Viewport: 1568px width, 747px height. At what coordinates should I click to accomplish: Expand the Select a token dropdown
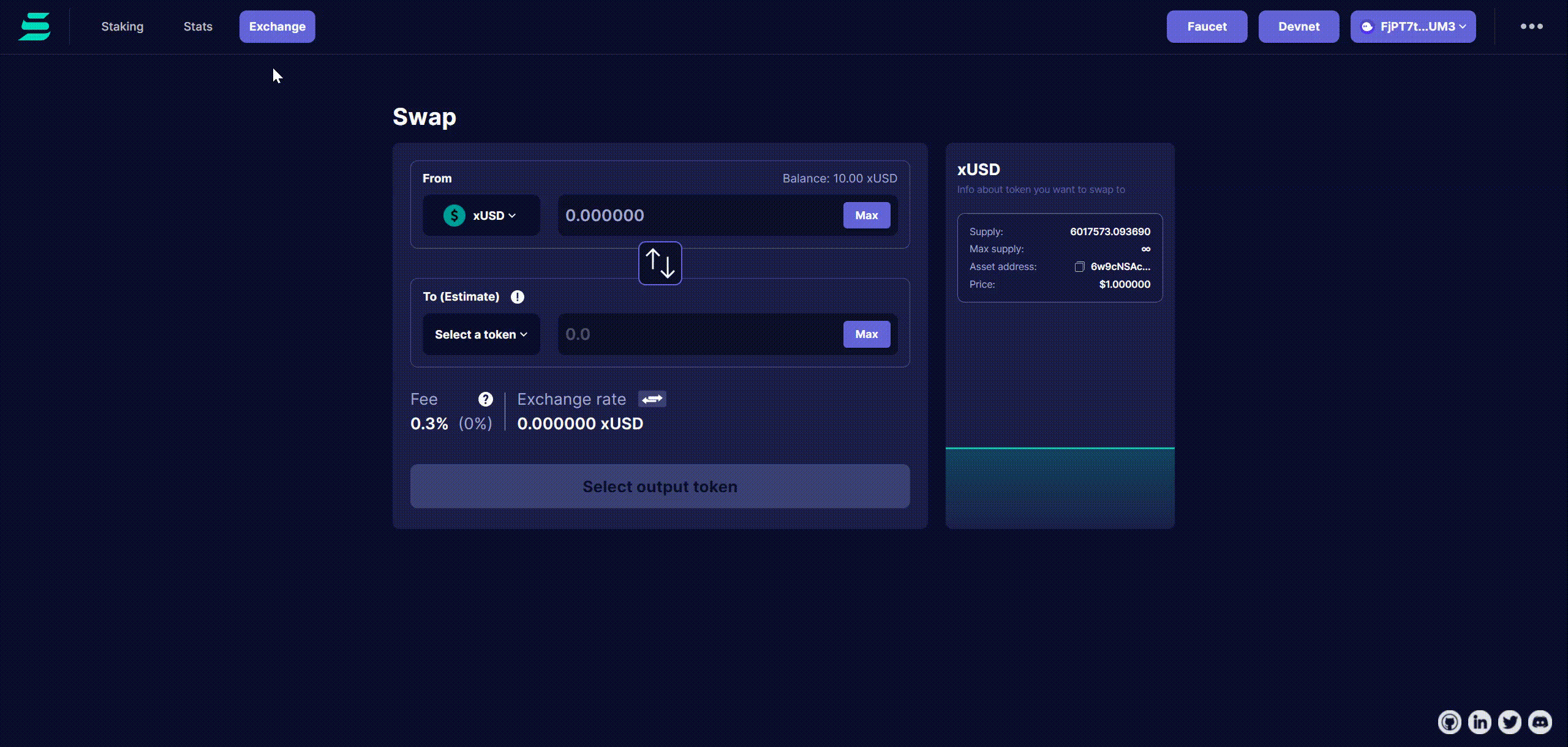pyautogui.click(x=481, y=334)
